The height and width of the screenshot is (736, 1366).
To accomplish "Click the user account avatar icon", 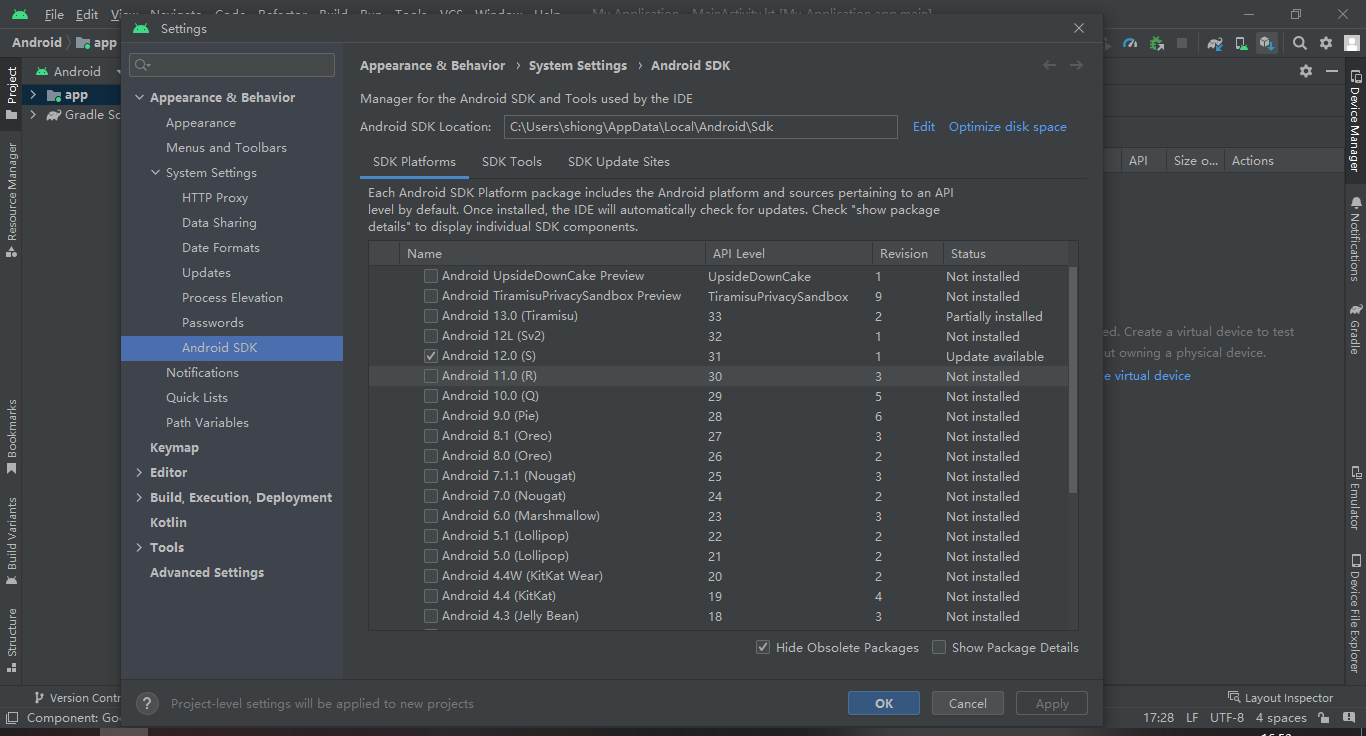I will click(1352, 43).
